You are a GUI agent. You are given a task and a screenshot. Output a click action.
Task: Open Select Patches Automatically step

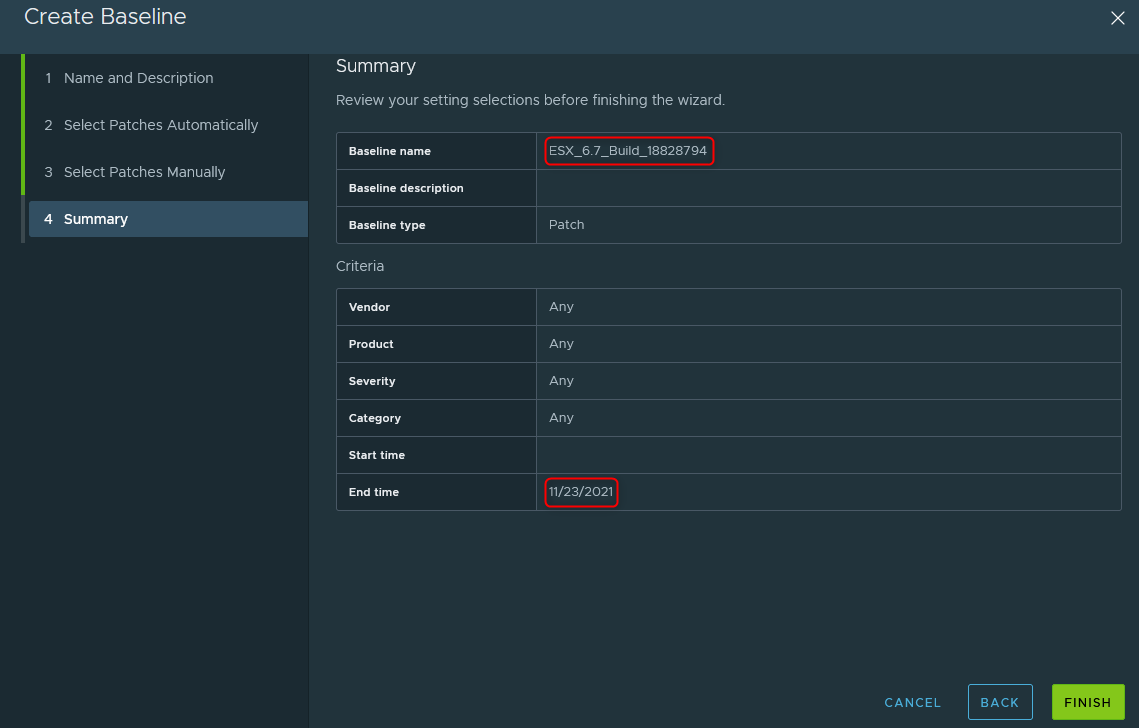[x=160, y=125]
